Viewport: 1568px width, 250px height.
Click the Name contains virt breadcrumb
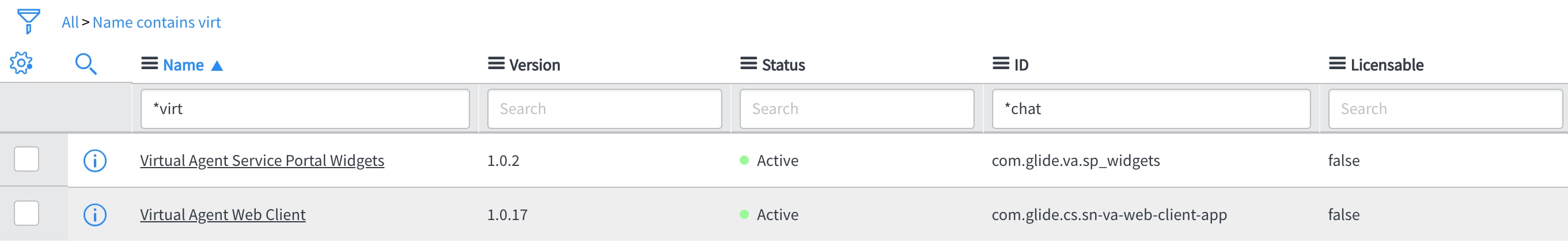(x=157, y=22)
